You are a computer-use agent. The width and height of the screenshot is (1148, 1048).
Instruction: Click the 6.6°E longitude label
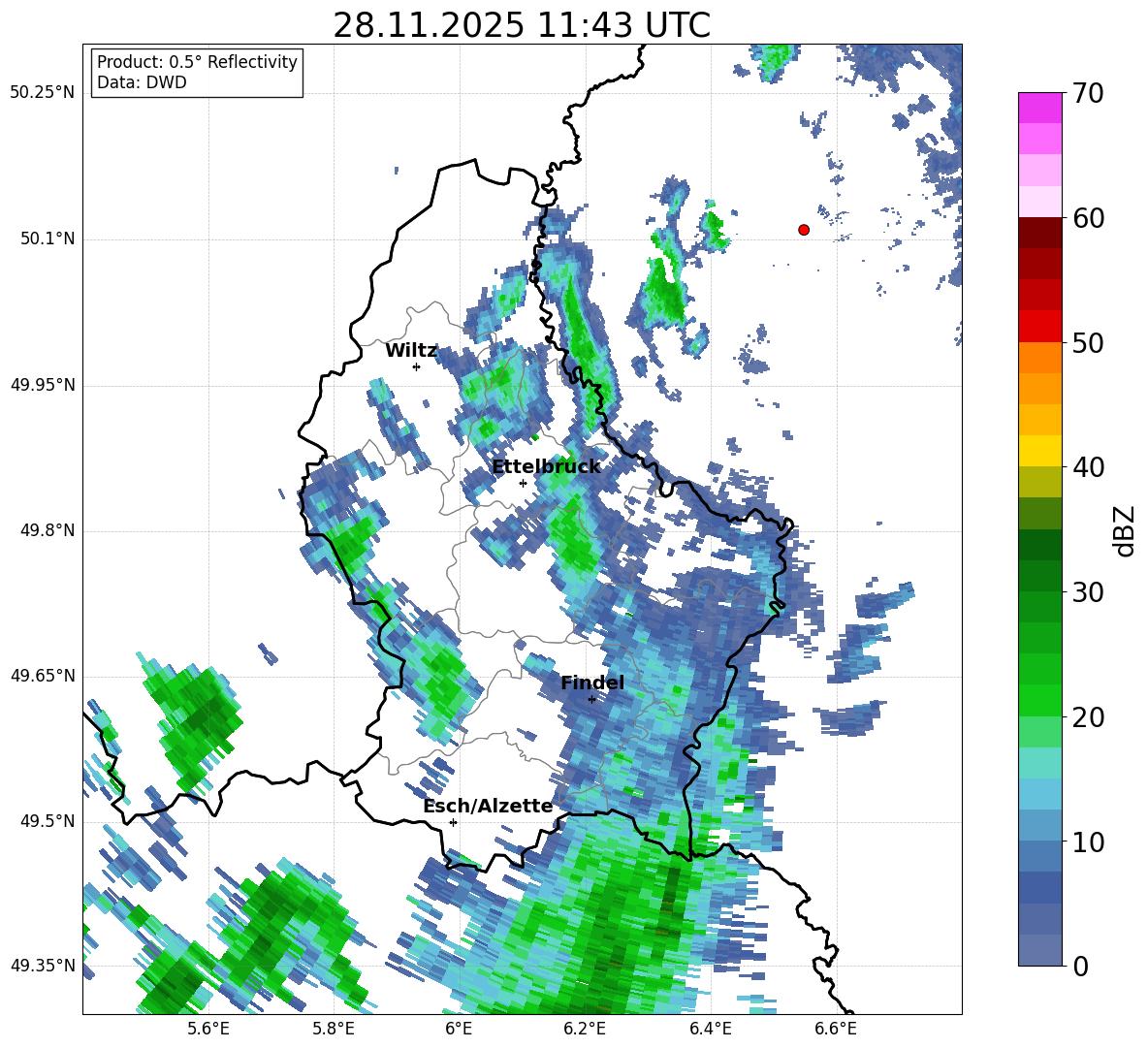click(x=836, y=1029)
